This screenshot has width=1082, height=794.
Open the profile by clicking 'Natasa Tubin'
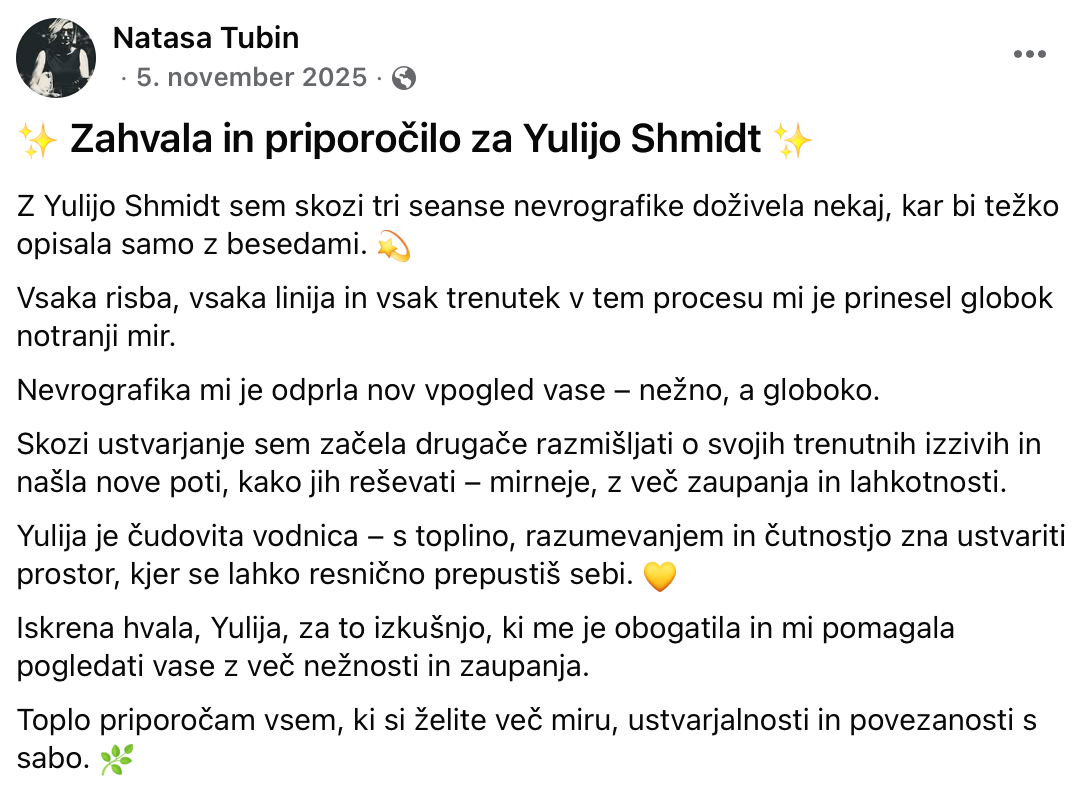[205, 38]
